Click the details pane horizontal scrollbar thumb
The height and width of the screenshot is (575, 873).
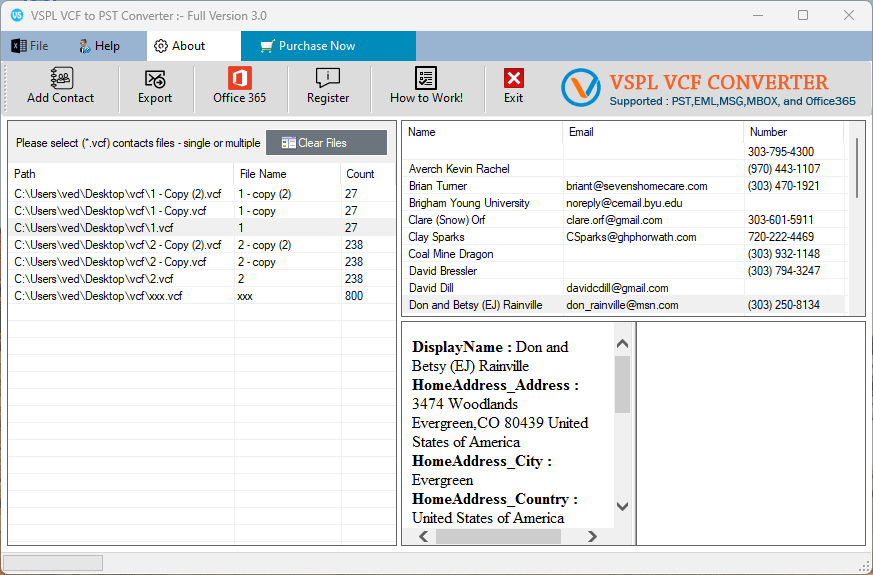[498, 536]
